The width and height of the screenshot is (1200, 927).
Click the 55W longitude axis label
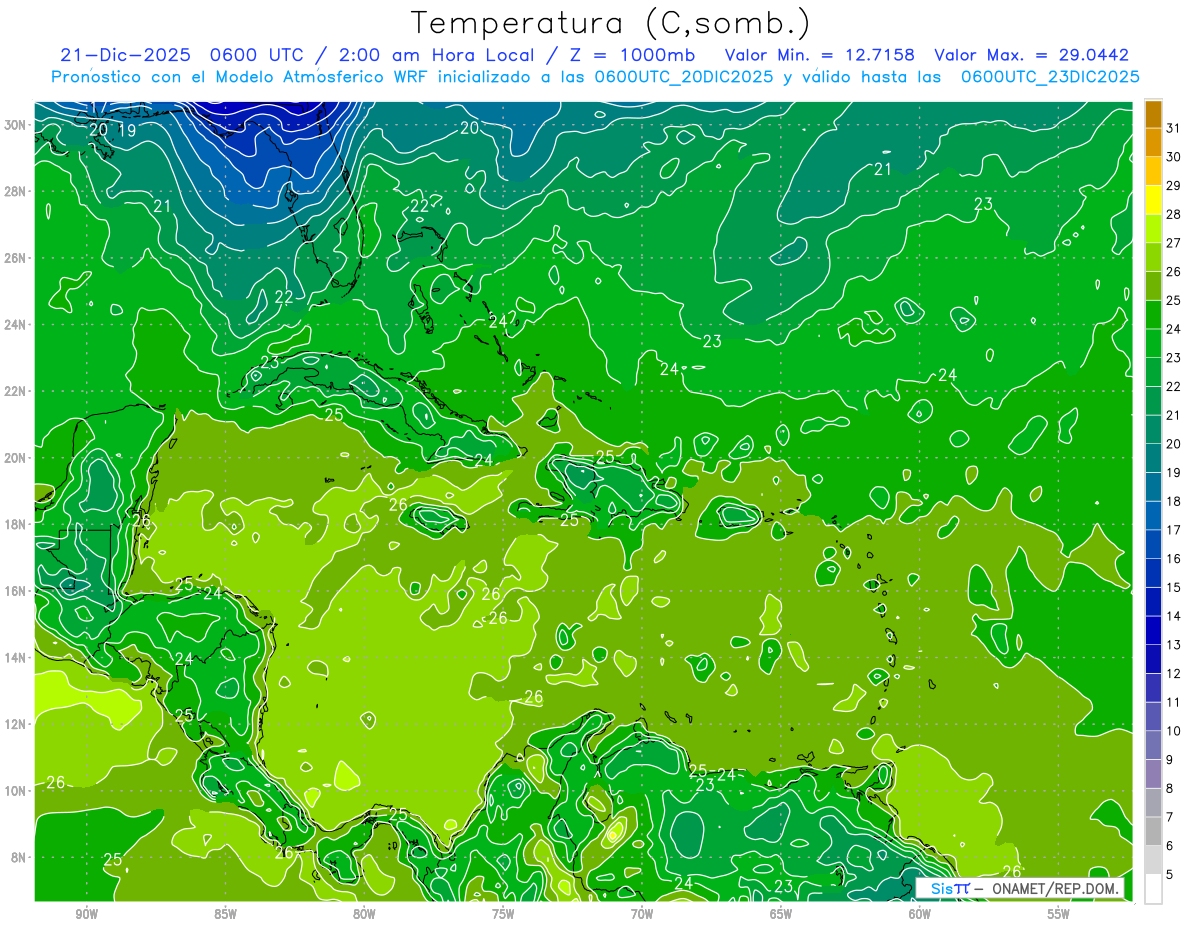click(x=1059, y=914)
